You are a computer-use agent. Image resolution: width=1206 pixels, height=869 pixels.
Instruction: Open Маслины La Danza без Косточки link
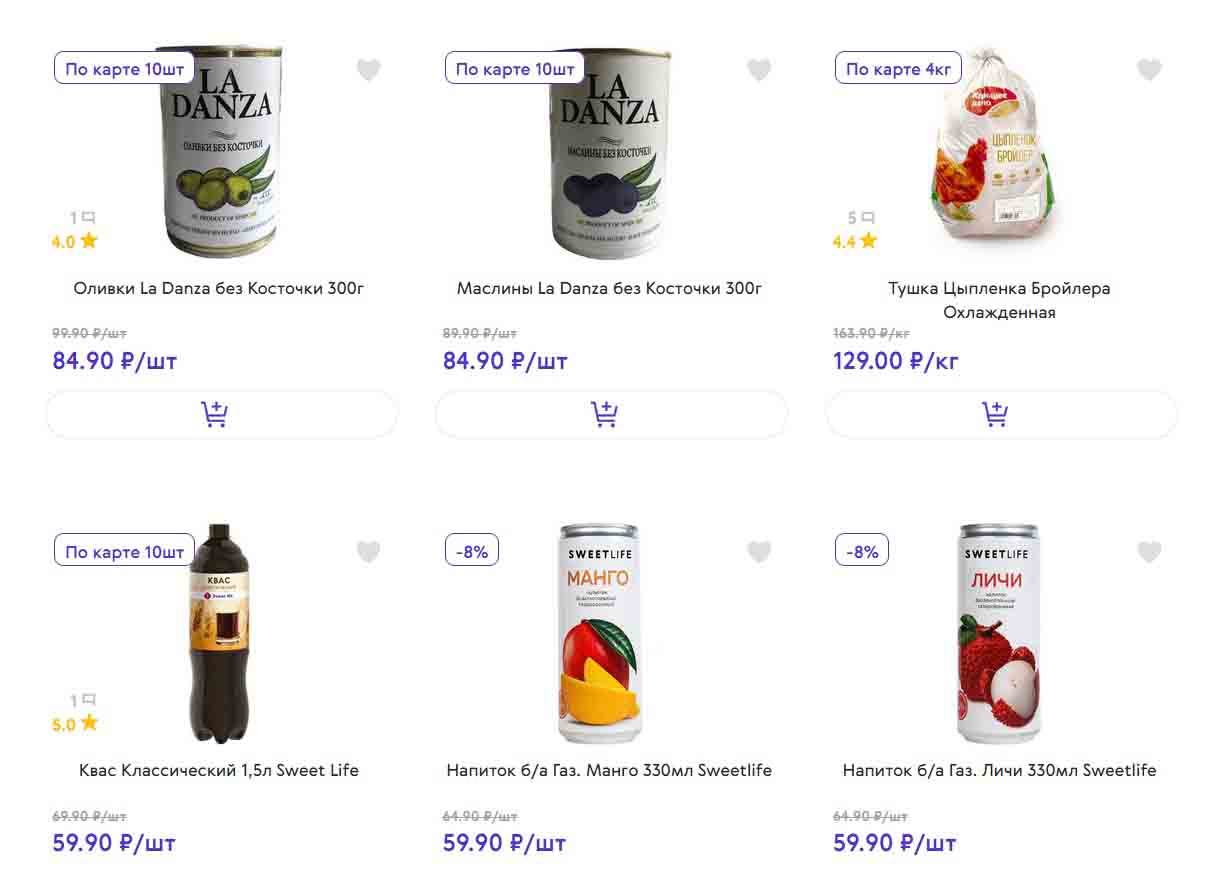click(x=609, y=289)
